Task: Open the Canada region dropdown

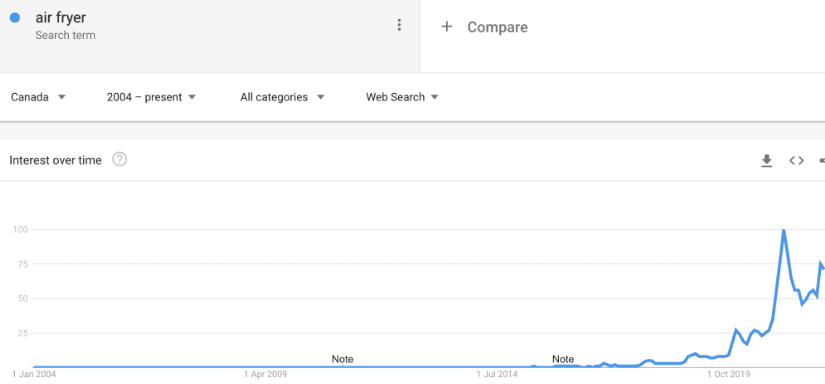Action: click(x=38, y=97)
